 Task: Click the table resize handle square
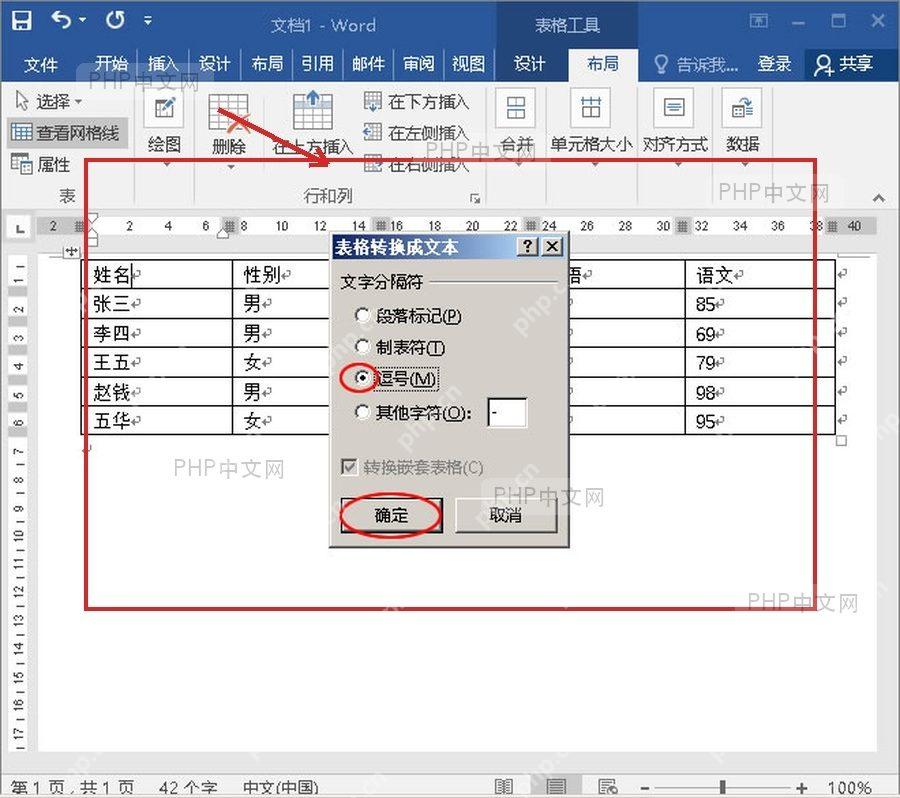pyautogui.click(x=841, y=441)
